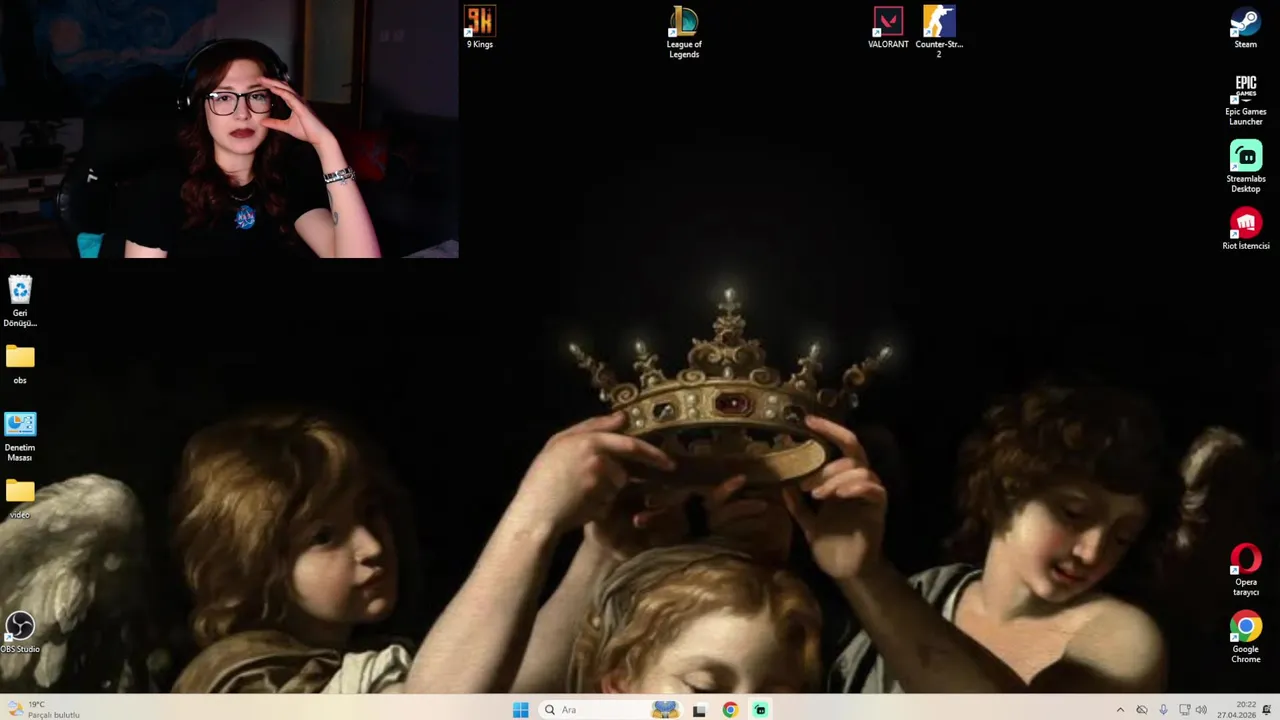Image resolution: width=1280 pixels, height=720 pixels.
Task: Select the Counter-Strike 2 desktop shortcut
Action: pos(939,32)
